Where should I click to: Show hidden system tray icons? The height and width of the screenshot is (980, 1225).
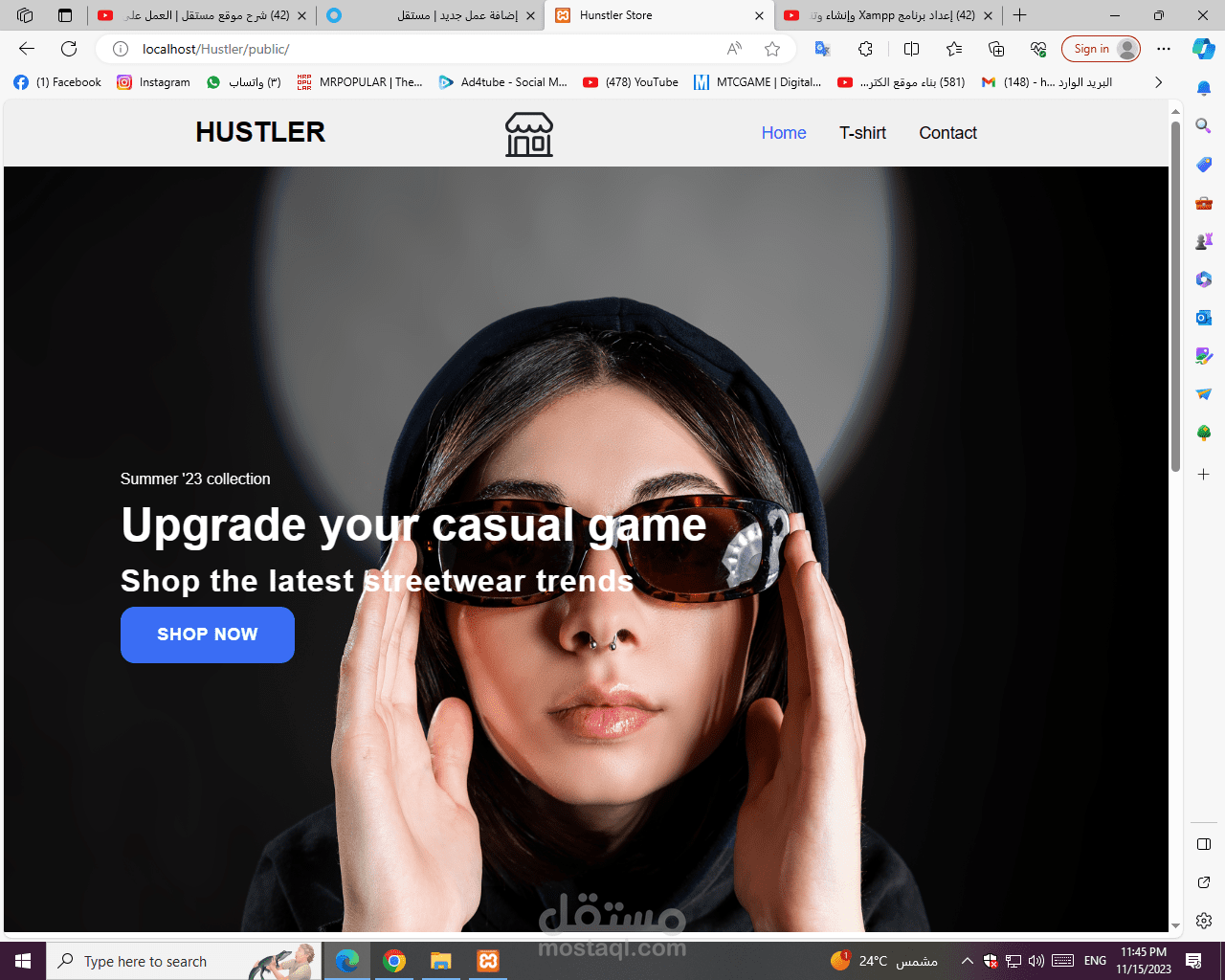pos(968,961)
